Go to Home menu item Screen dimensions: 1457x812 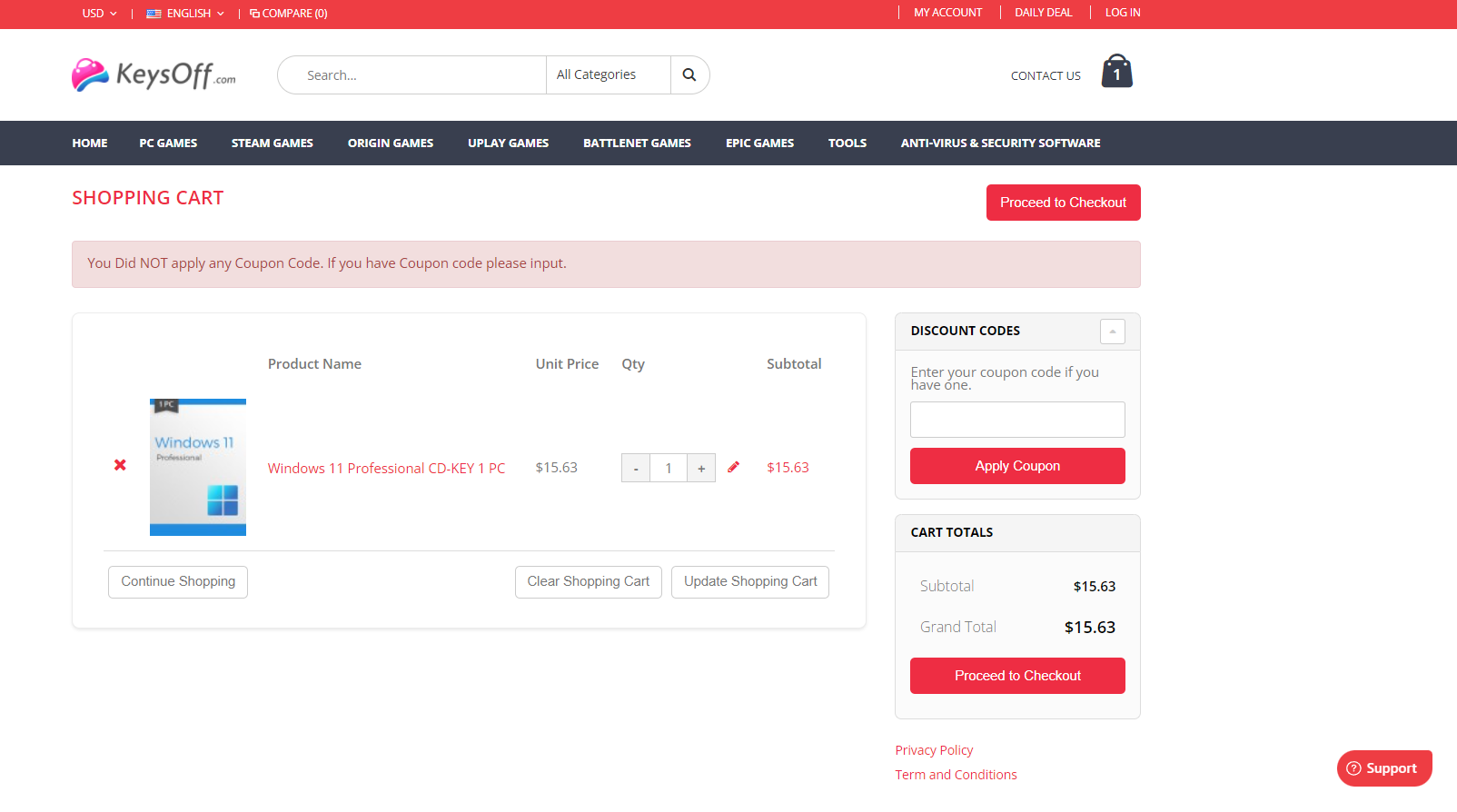pos(90,144)
